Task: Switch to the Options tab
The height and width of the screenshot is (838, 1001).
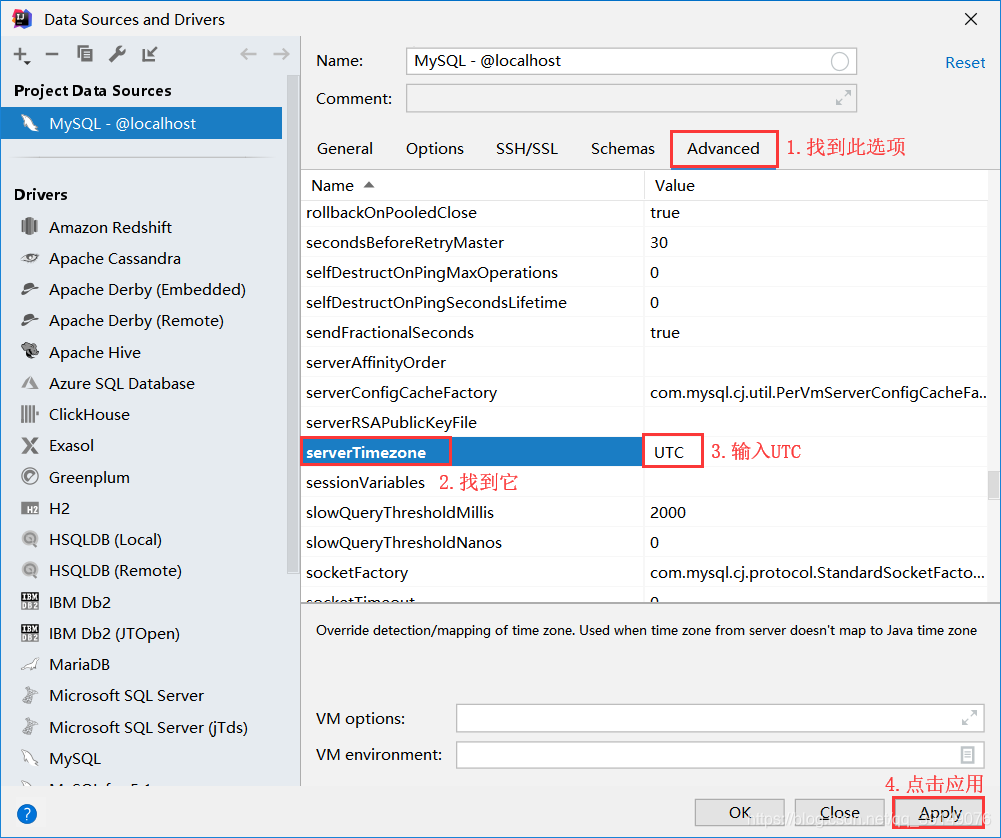Action: pos(435,149)
